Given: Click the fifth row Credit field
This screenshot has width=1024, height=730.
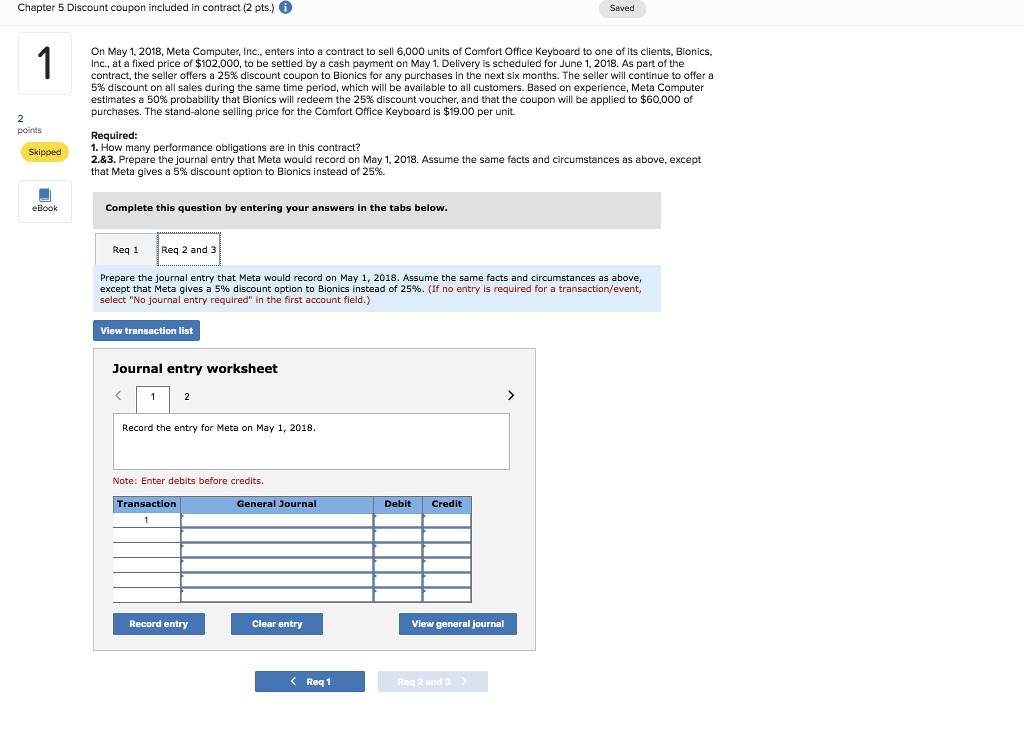Looking at the screenshot, I should [447, 580].
